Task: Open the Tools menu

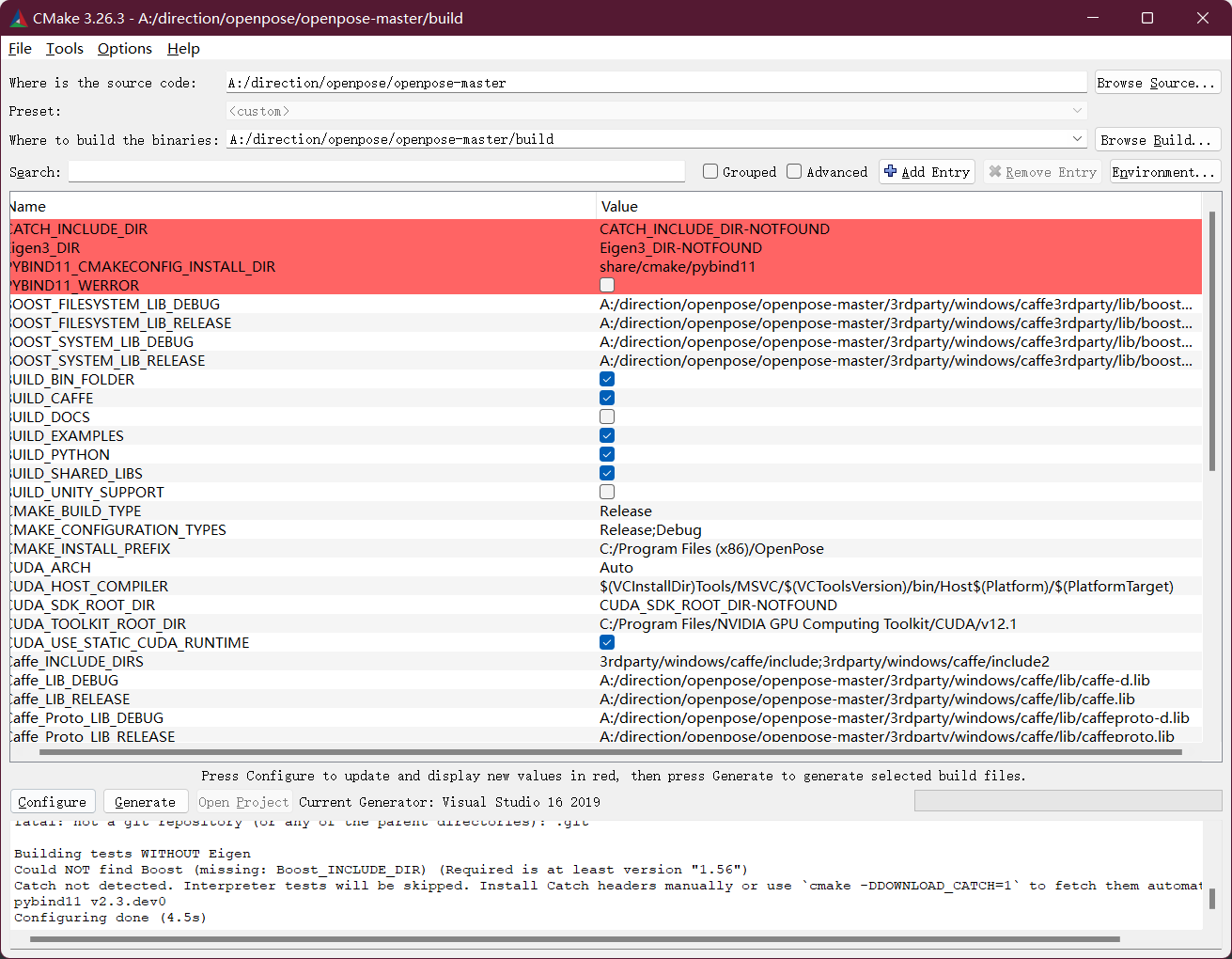Action: tap(64, 49)
